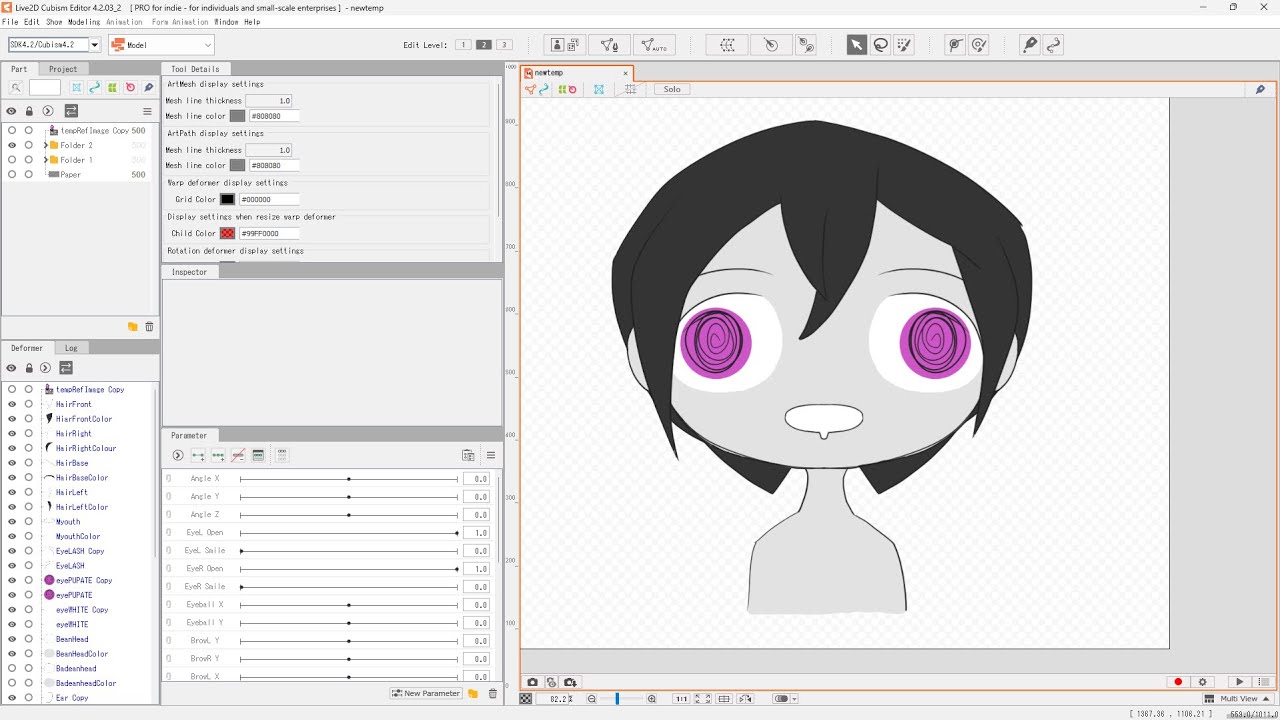Close the newtemp tab
This screenshot has width=1280, height=720.
(x=626, y=73)
